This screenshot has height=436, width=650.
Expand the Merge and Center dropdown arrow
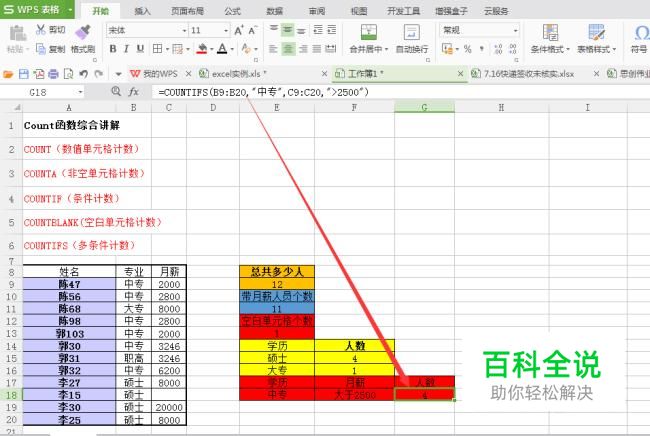pos(386,49)
